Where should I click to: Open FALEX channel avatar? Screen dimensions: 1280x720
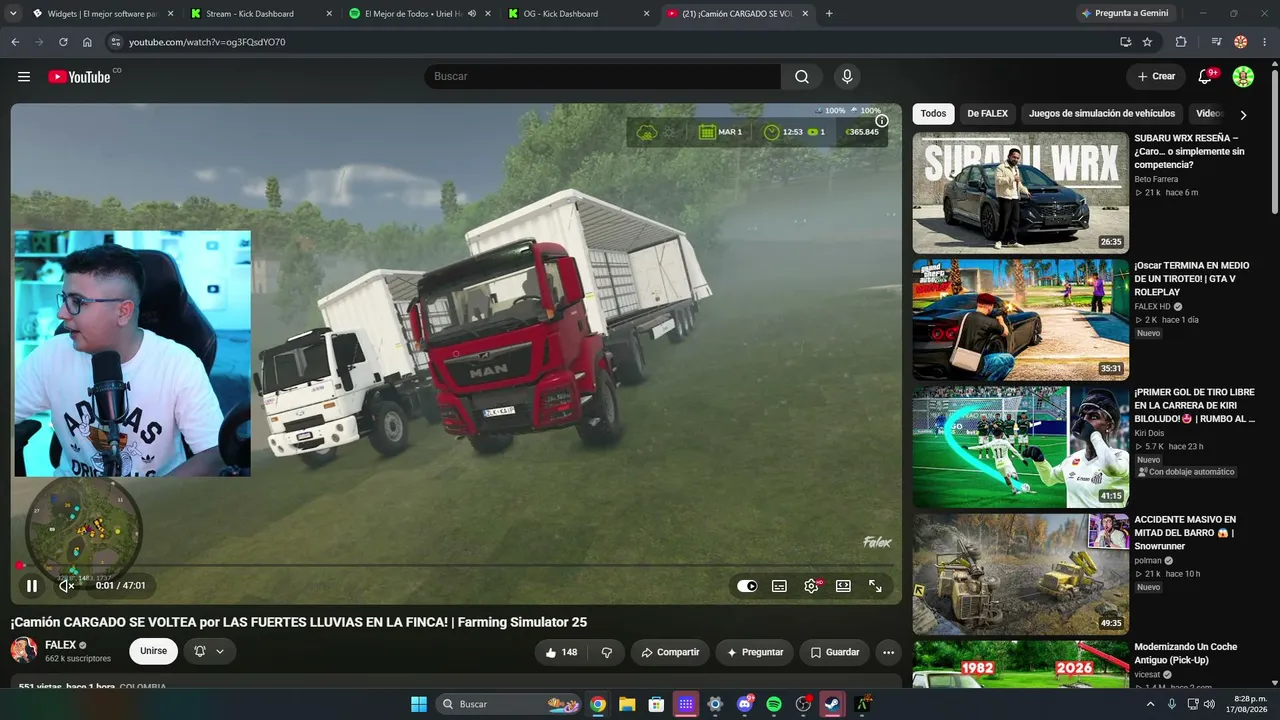click(24, 651)
